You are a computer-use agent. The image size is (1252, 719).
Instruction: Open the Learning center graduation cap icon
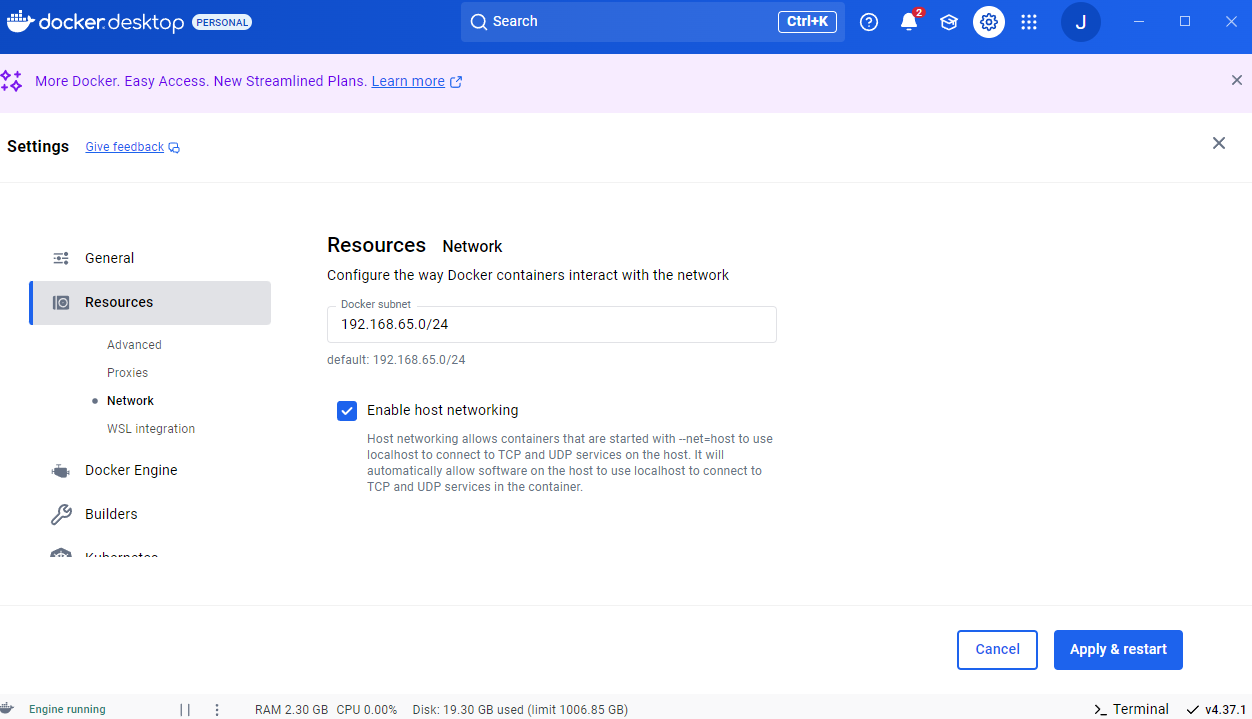[x=949, y=22]
